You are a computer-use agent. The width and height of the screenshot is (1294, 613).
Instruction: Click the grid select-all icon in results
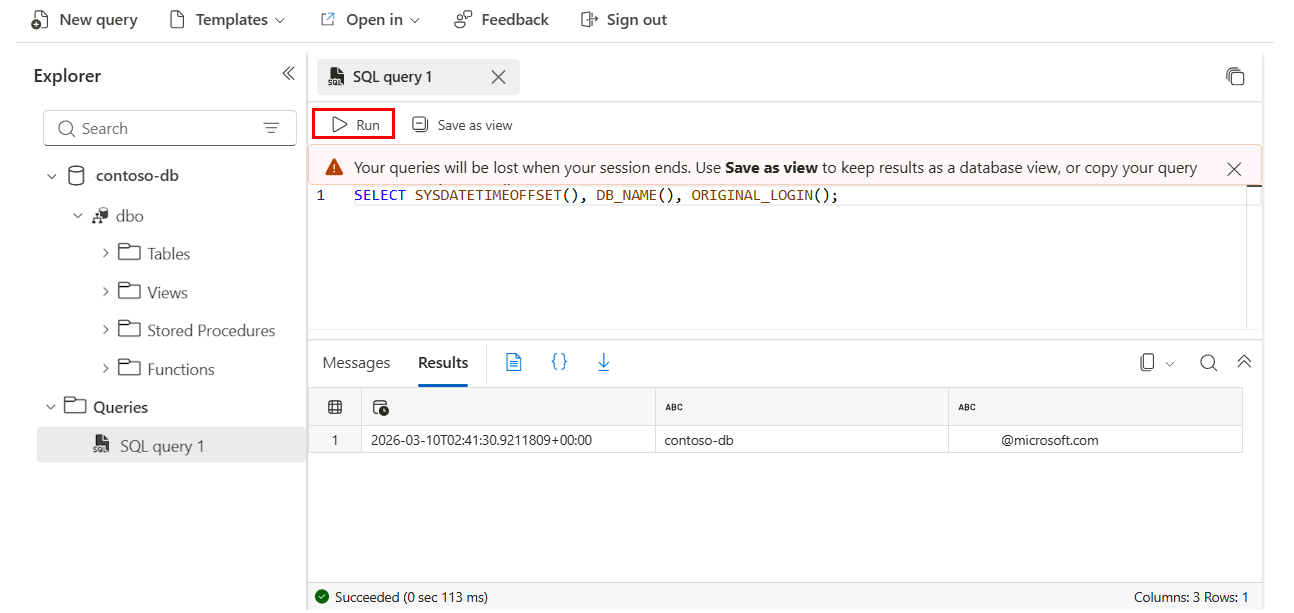coord(335,407)
